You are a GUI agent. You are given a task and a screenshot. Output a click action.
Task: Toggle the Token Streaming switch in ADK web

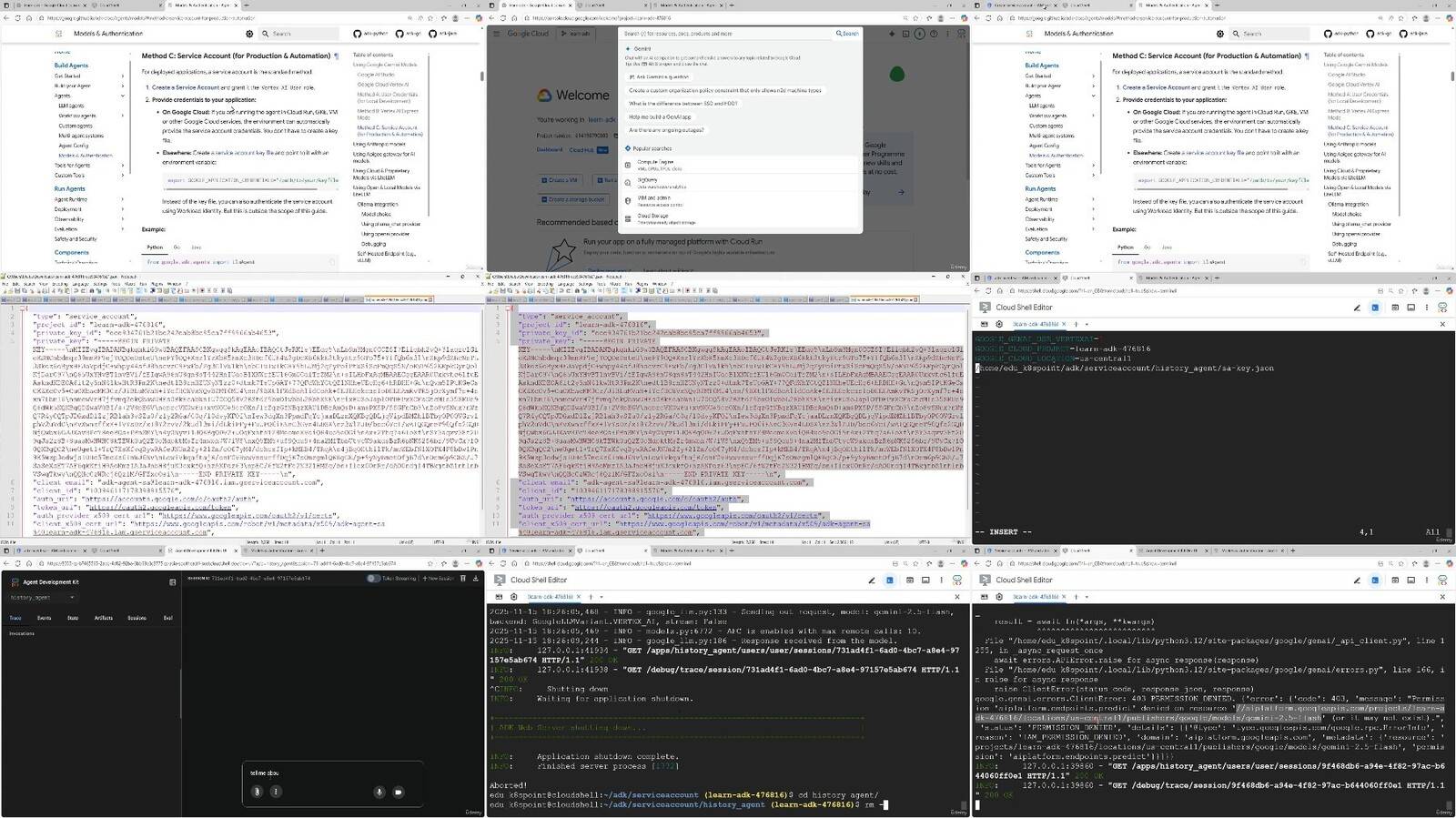pyautogui.click(x=373, y=578)
